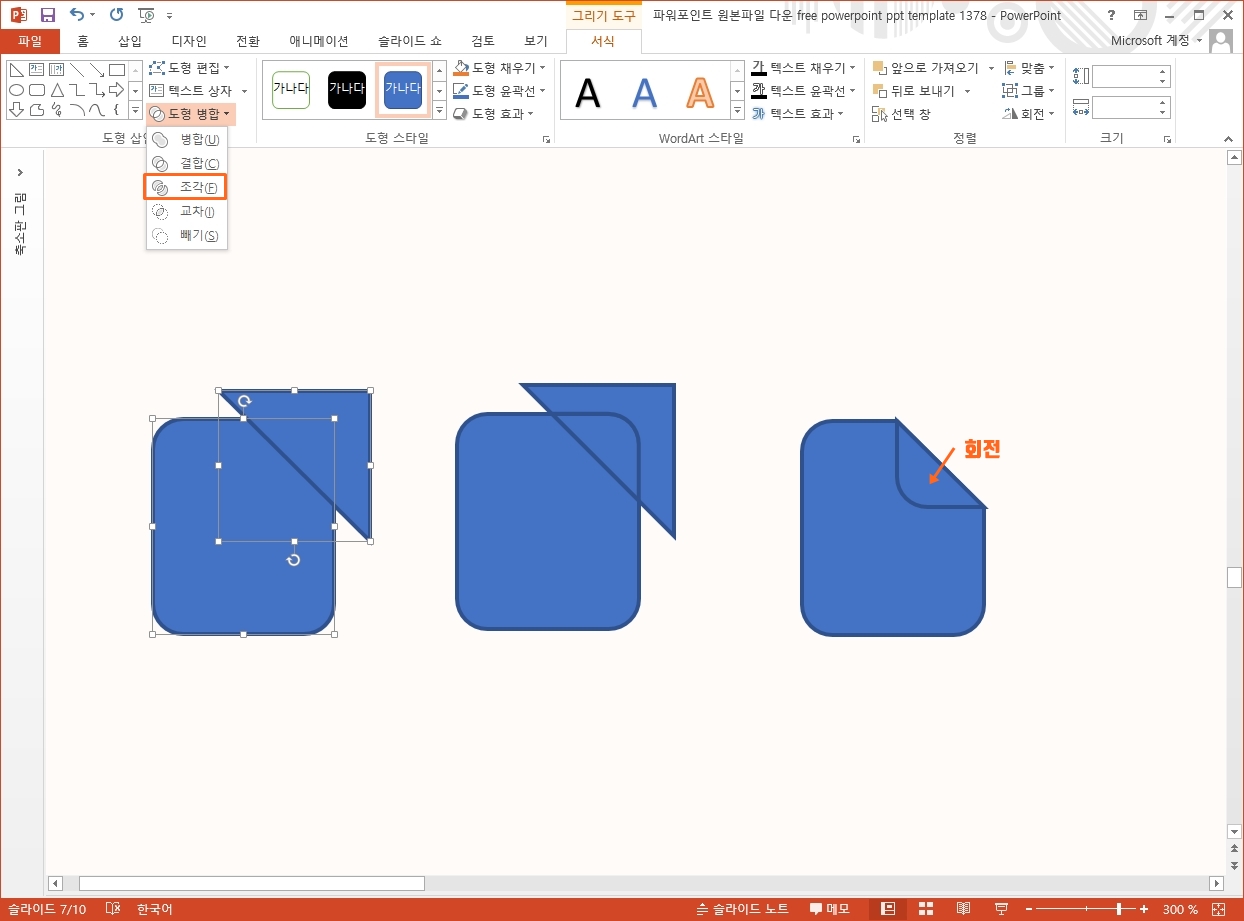Switch to Slide Sorter view icon
Viewport: 1244px width, 921px height.
(926, 909)
